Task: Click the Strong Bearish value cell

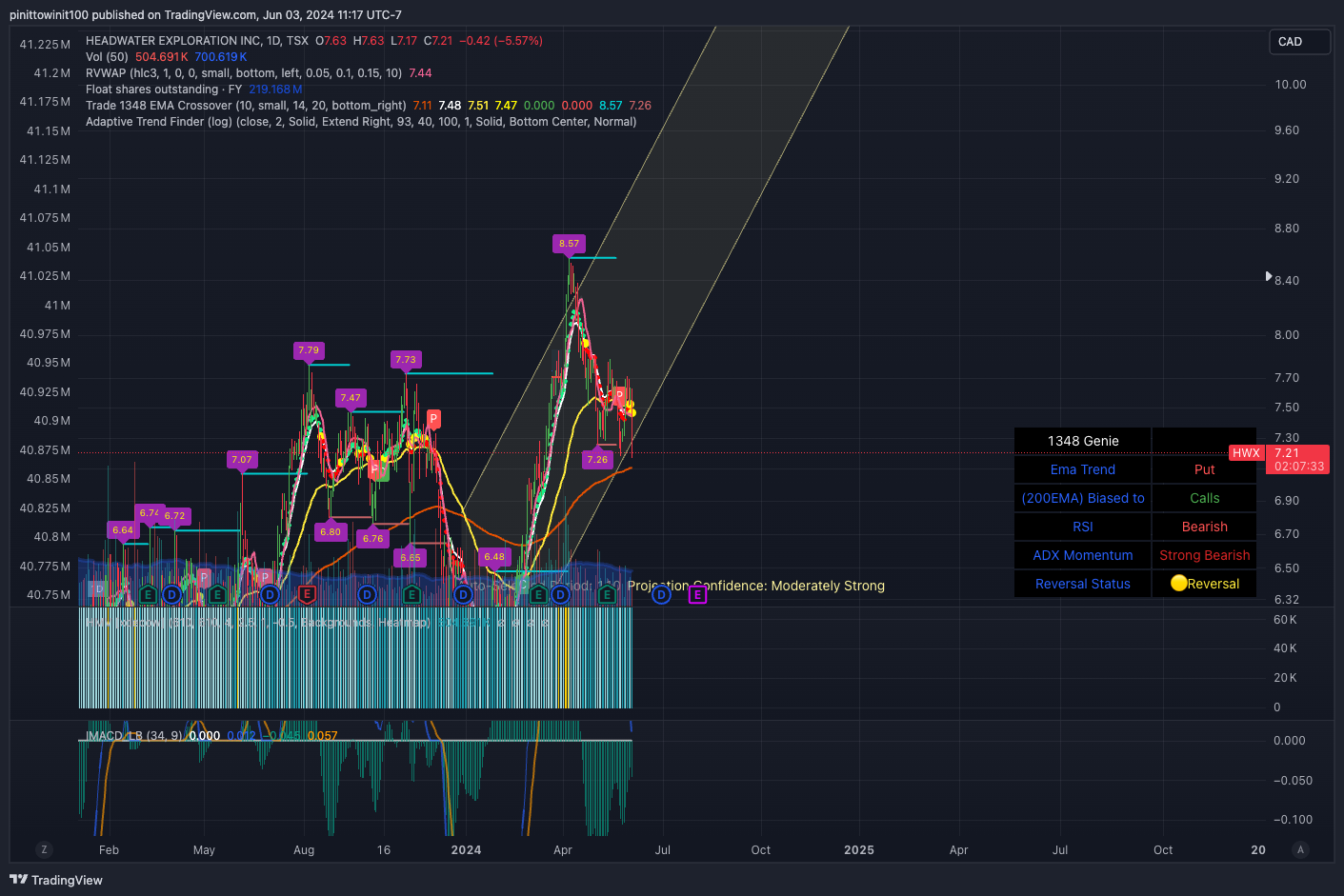Action: [x=1204, y=555]
